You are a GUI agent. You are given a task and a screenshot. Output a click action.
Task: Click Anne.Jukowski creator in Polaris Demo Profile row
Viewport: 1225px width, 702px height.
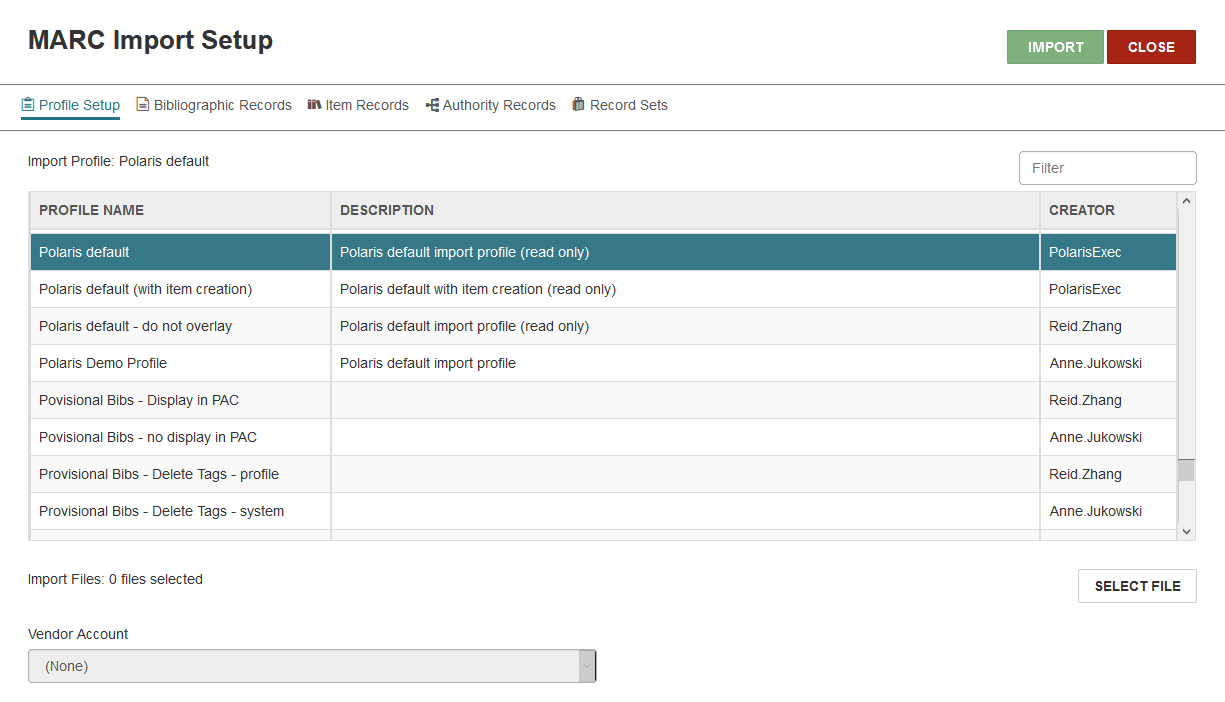pyautogui.click(x=1095, y=363)
